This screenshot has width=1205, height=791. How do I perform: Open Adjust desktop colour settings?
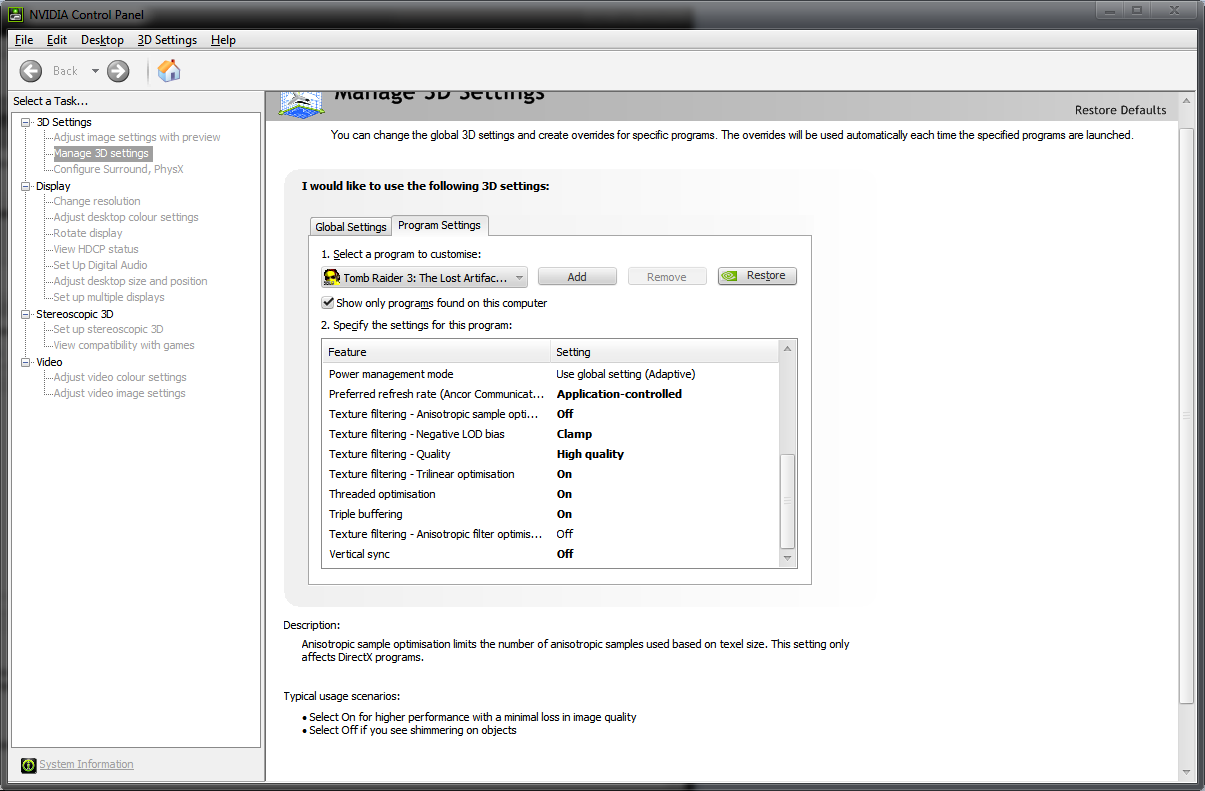click(126, 218)
